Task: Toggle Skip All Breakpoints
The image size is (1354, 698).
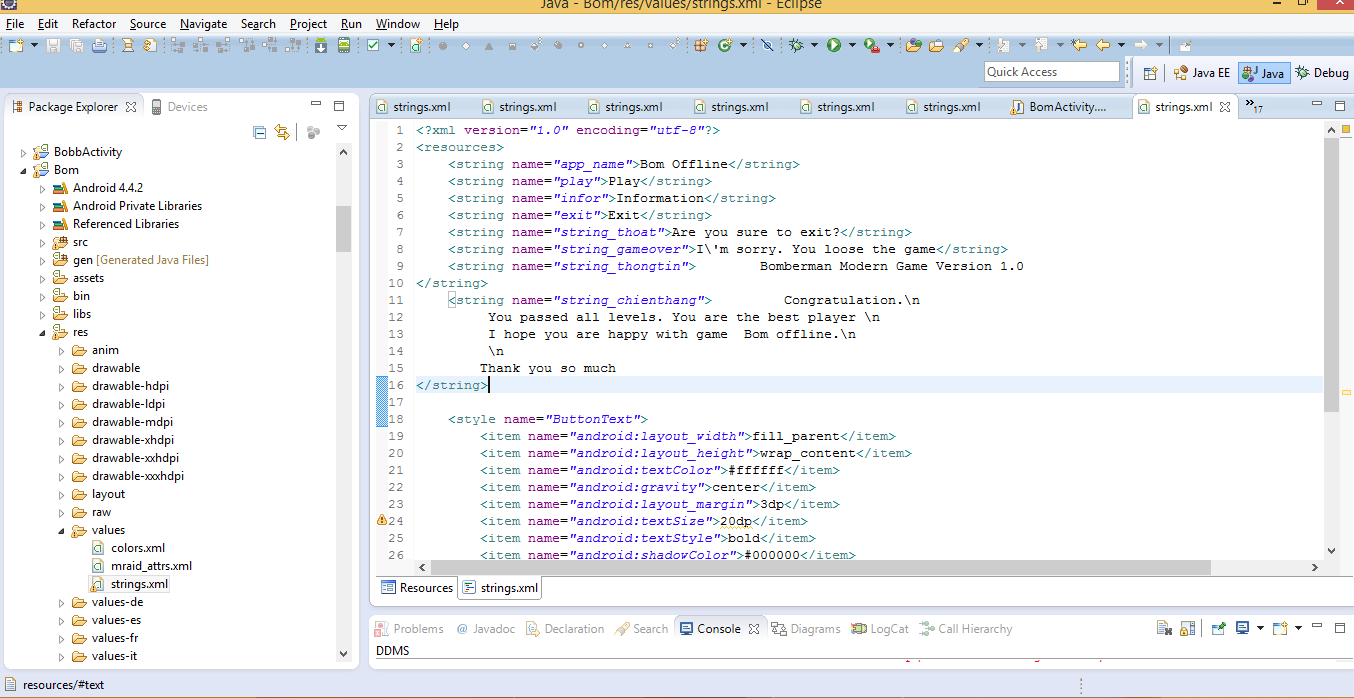Action: click(767, 45)
